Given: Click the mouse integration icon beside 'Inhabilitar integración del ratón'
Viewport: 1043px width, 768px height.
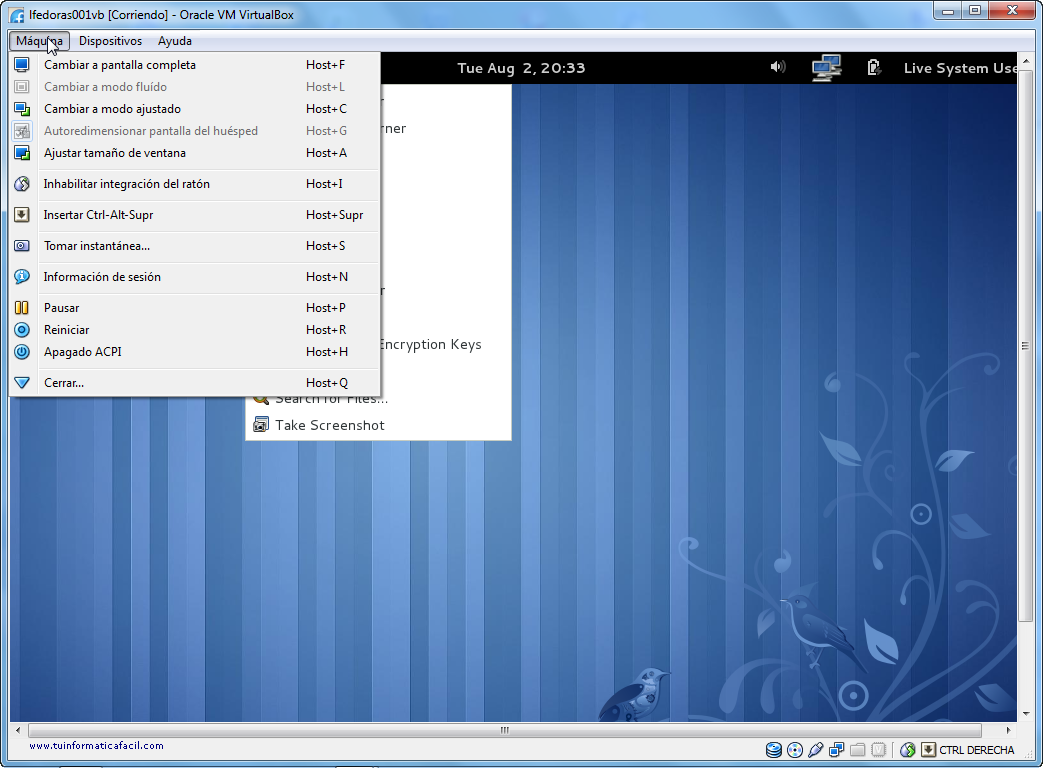Looking at the screenshot, I should (22, 184).
